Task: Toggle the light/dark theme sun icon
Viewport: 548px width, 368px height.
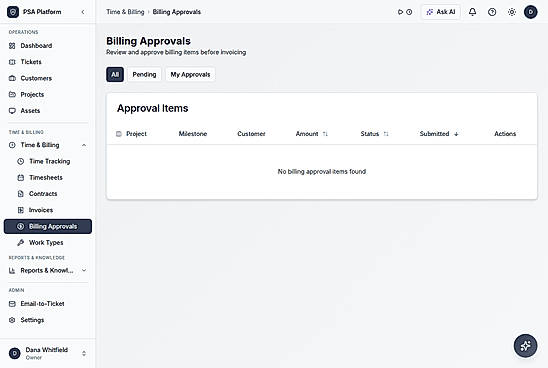Action: coord(512,12)
